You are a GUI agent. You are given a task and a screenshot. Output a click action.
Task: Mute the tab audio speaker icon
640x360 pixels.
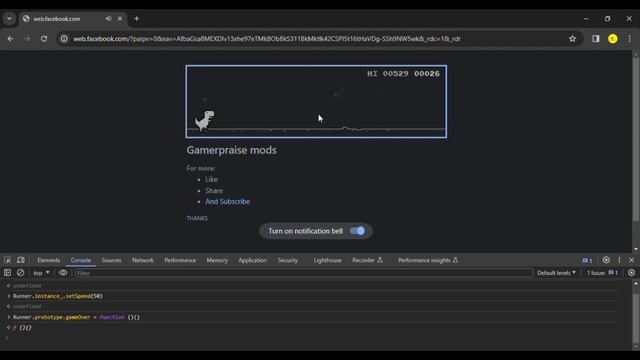coord(108,19)
